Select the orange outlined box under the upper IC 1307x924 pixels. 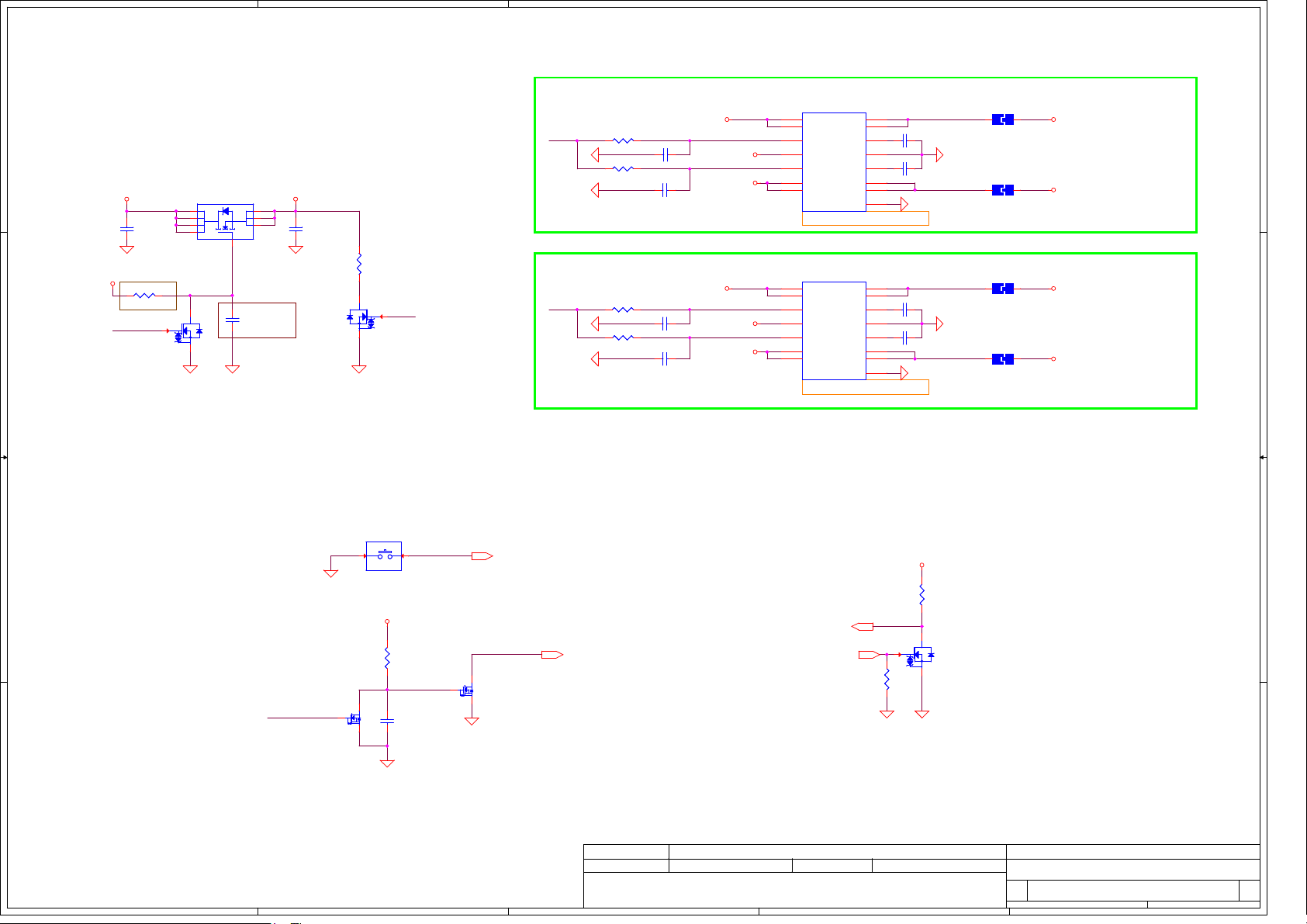866,219
